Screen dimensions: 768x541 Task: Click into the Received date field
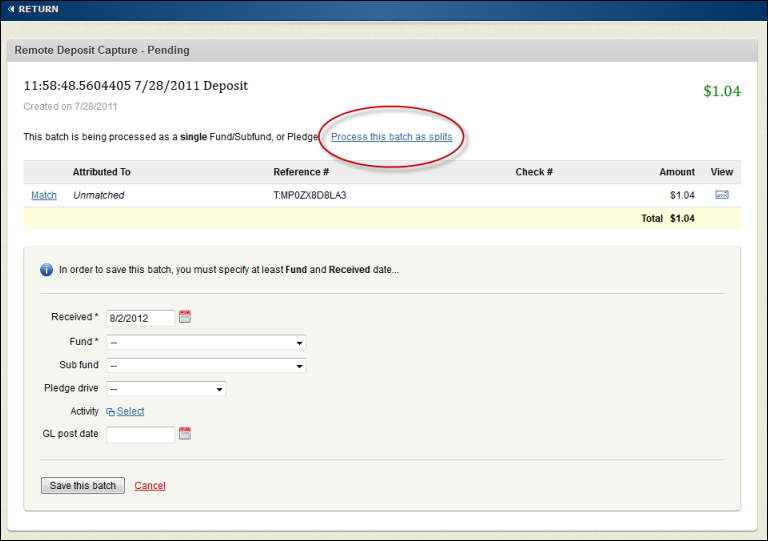140,318
